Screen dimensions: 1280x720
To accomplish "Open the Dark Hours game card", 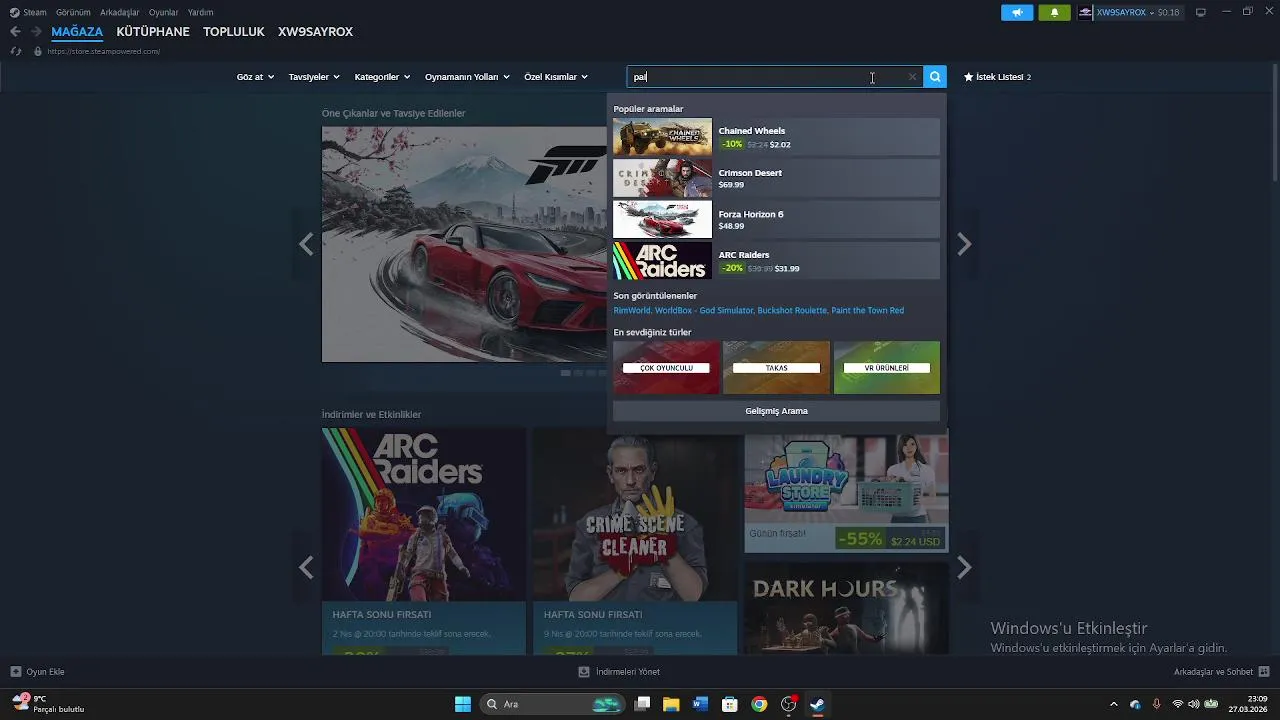I will pyautogui.click(x=846, y=607).
